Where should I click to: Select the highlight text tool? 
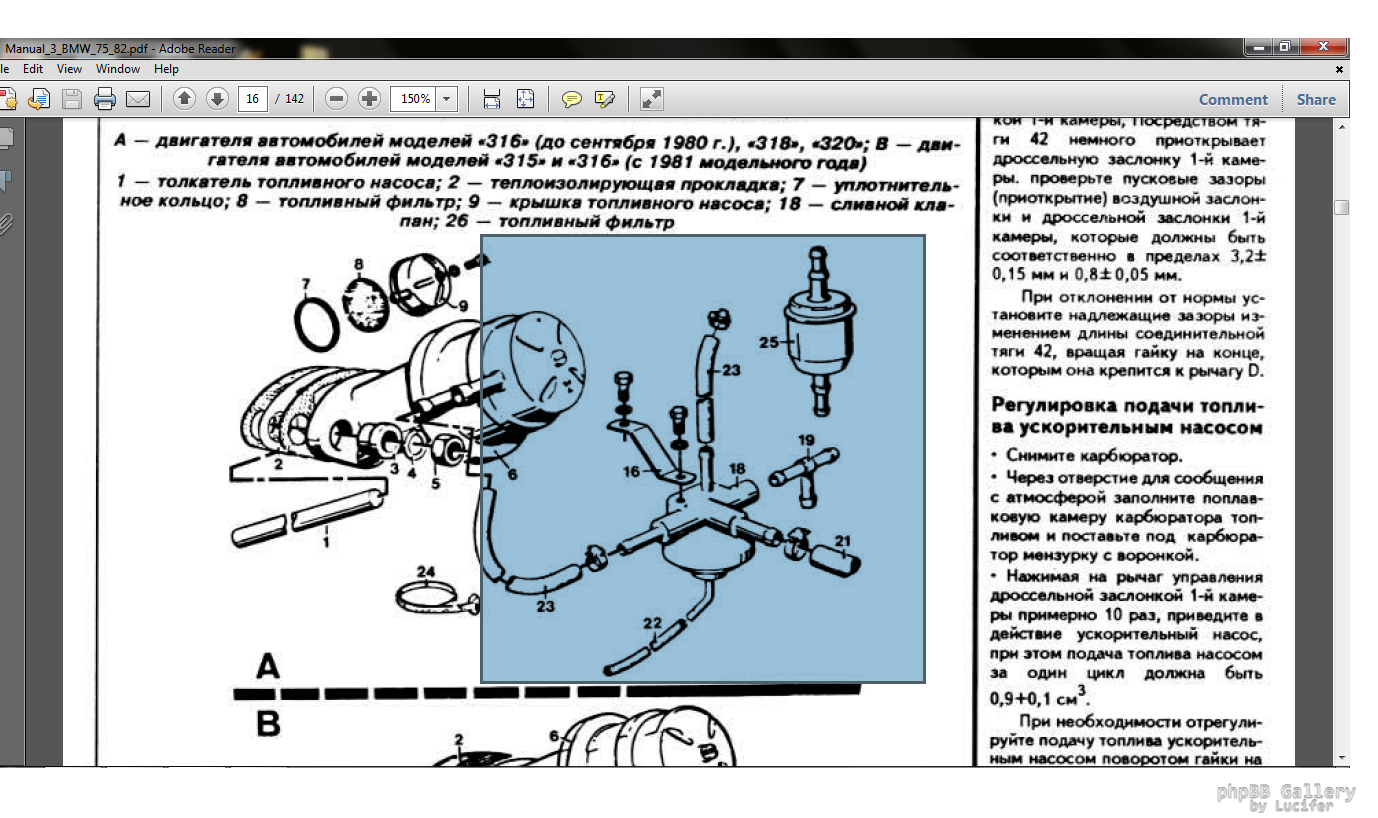[604, 99]
